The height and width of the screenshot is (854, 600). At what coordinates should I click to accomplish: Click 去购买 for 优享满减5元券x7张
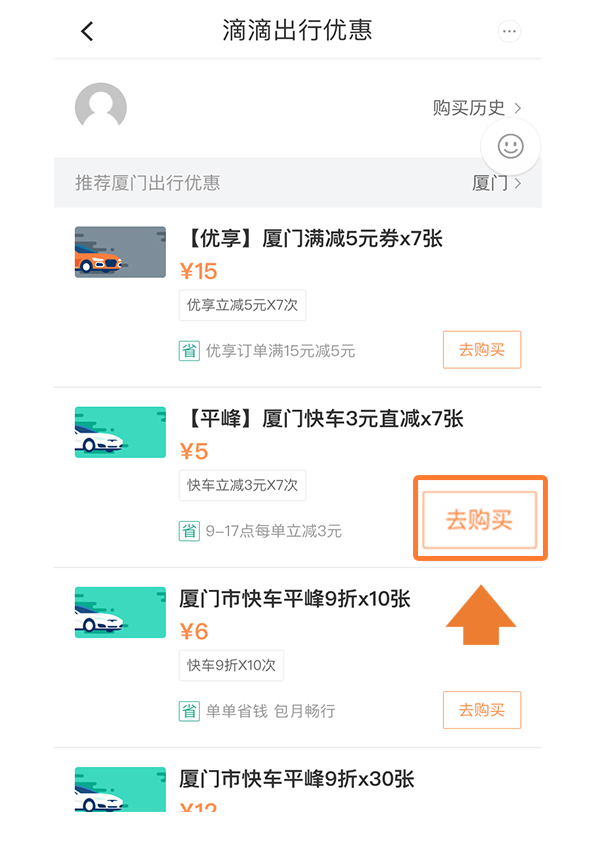coord(482,350)
